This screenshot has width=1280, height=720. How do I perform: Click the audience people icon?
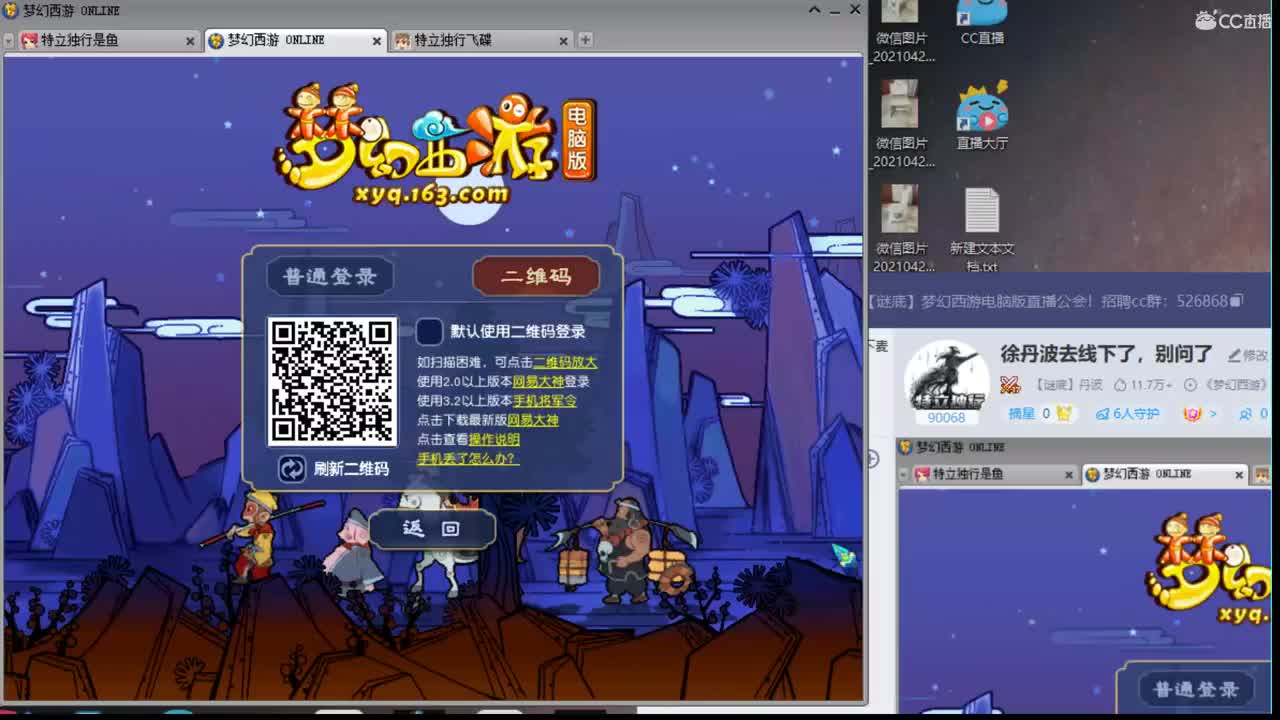pos(1246,413)
